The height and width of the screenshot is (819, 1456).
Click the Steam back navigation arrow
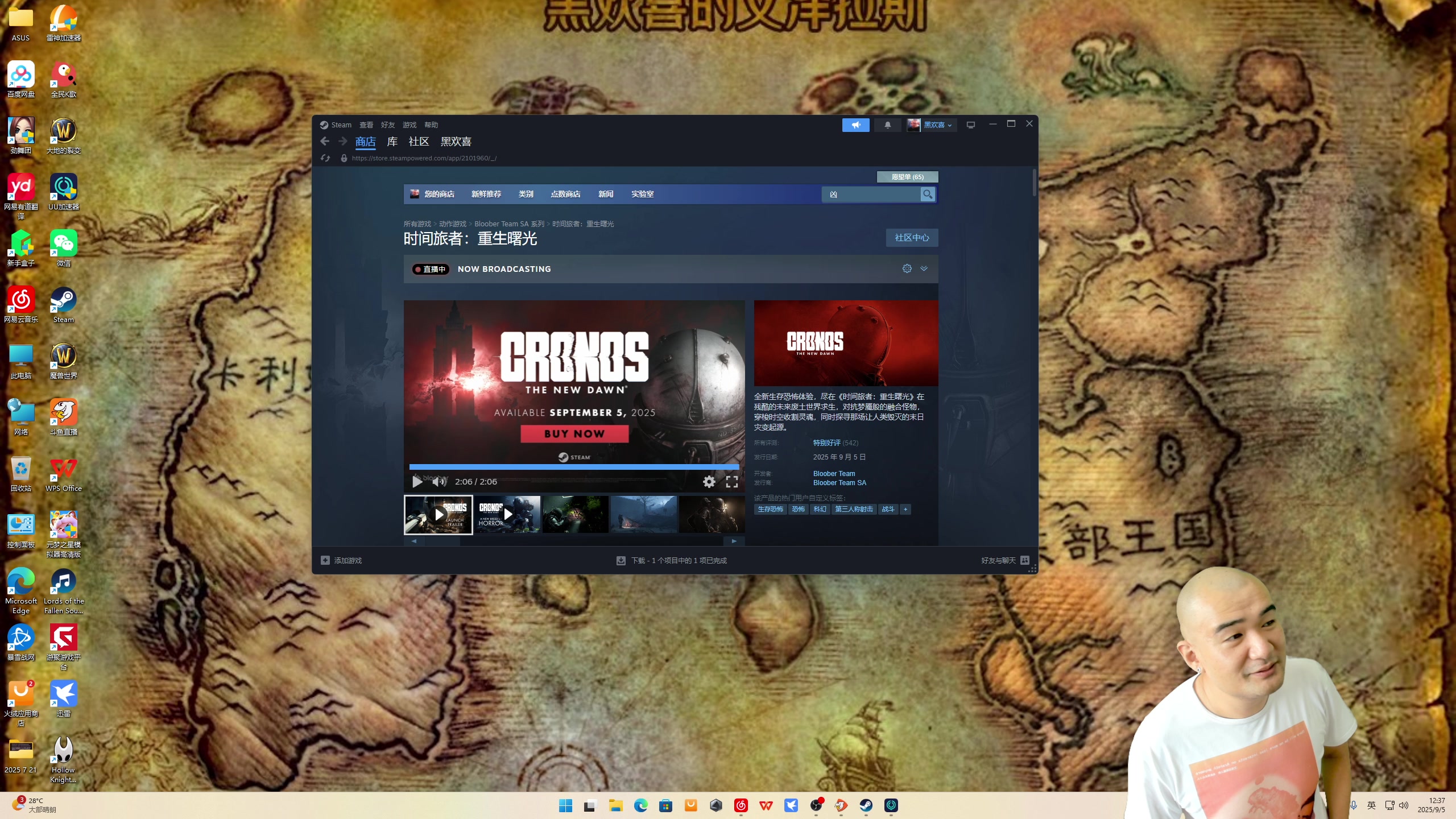coord(325,141)
